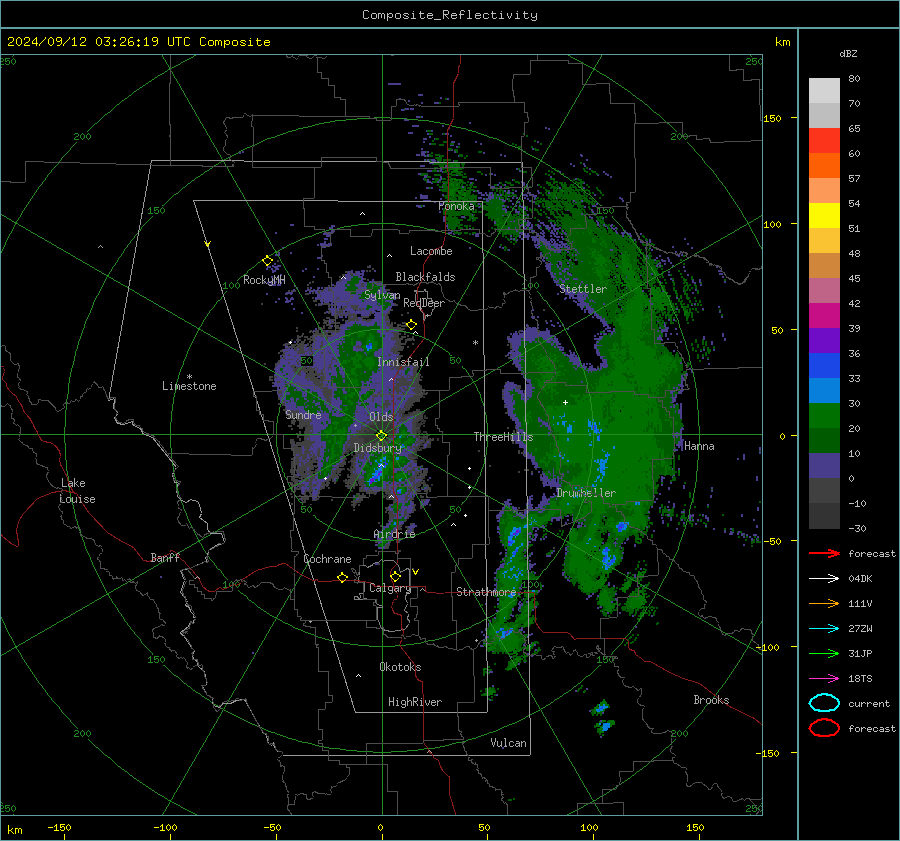Click the dBZ legend heading
The height and width of the screenshot is (841, 900).
[848, 54]
